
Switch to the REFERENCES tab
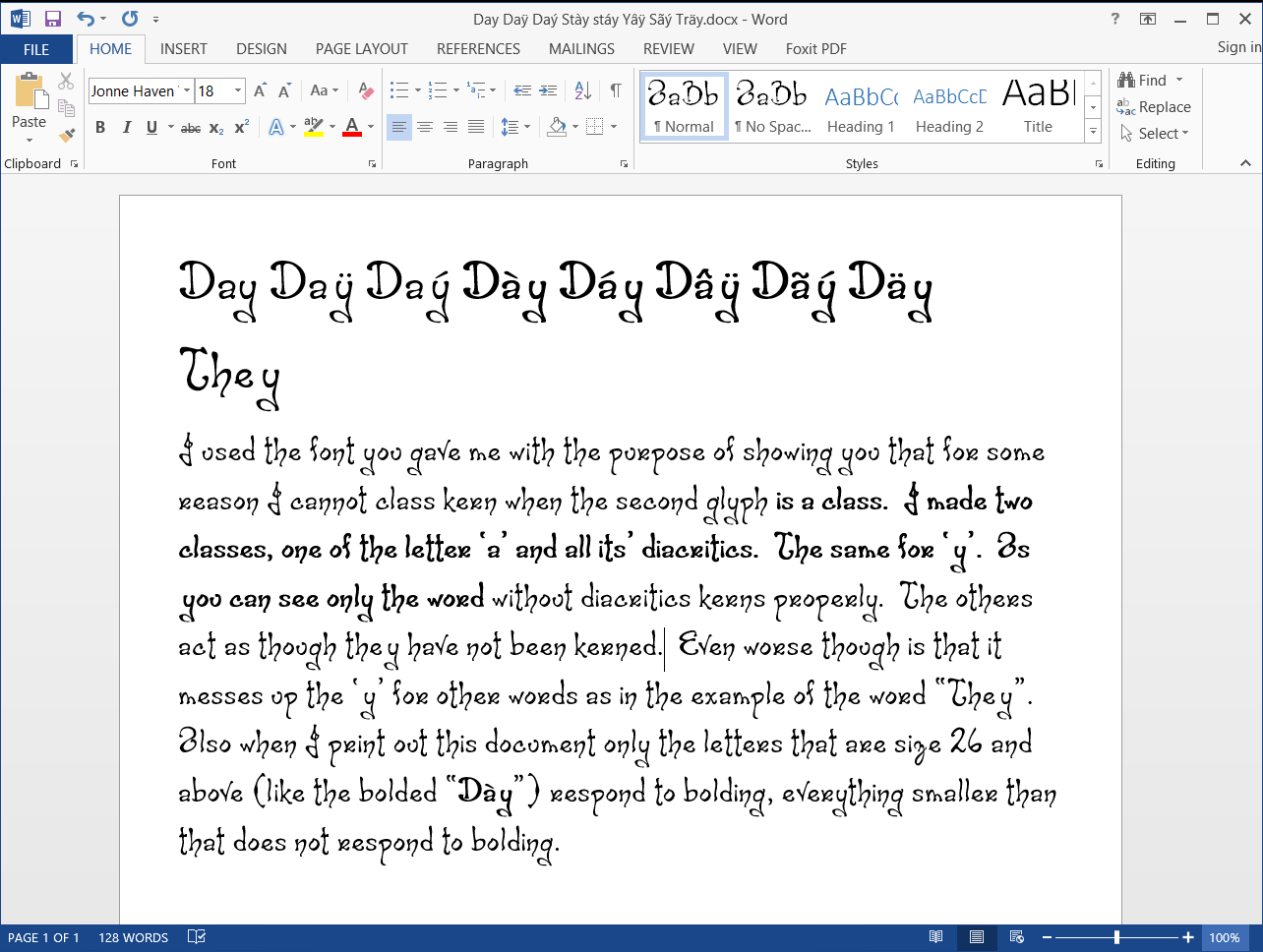pyautogui.click(x=478, y=49)
